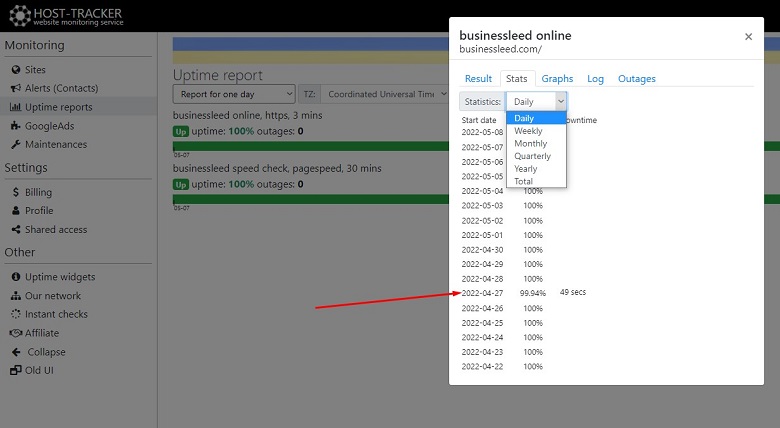This screenshot has width=780, height=428.
Task: Click the Host-Tracker logo
Action: (66, 15)
